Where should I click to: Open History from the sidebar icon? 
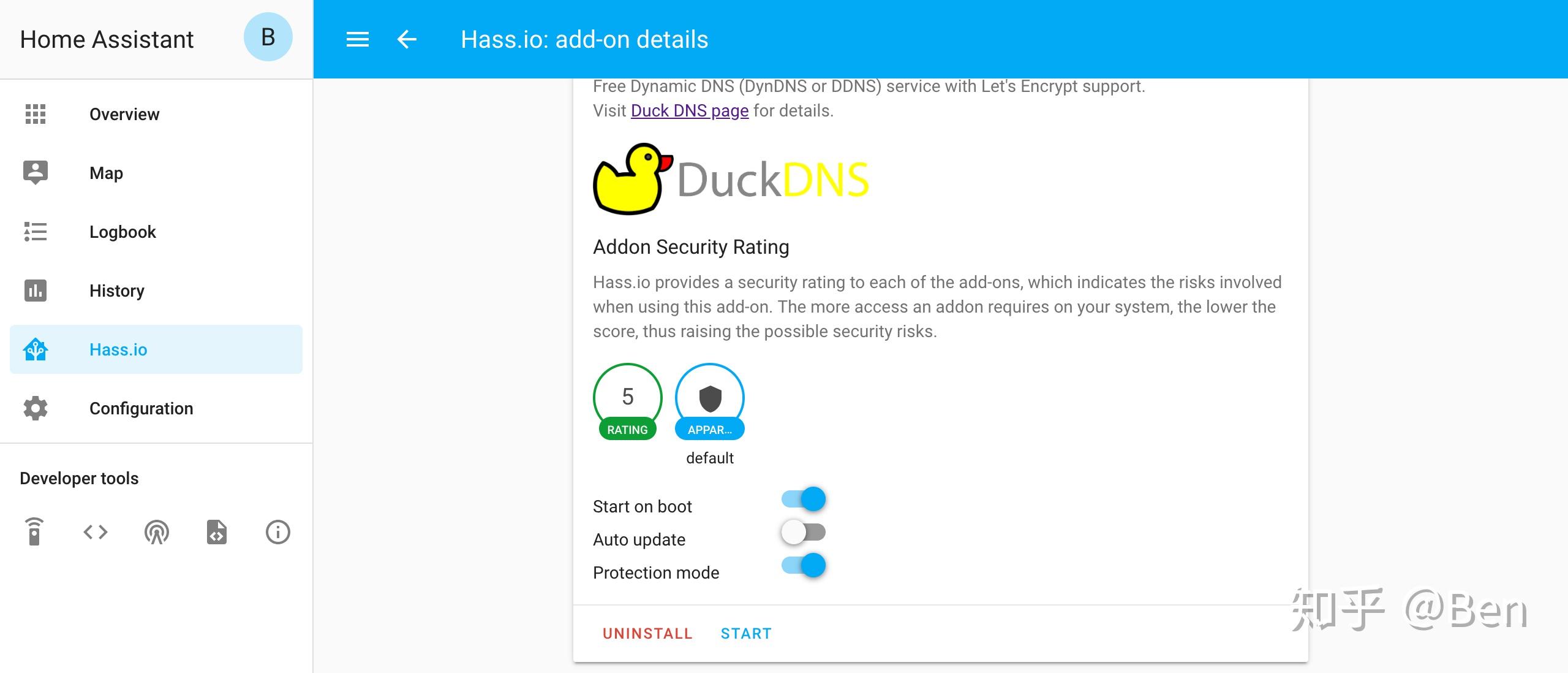[x=35, y=291]
